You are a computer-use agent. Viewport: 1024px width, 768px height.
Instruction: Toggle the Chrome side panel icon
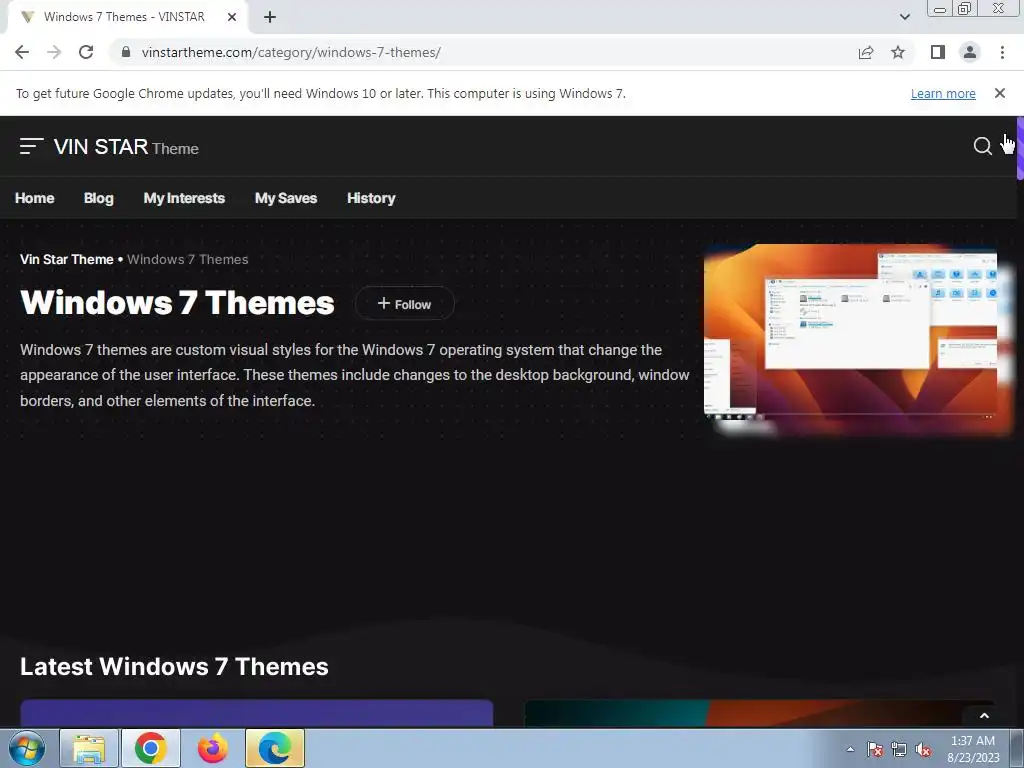click(938, 52)
